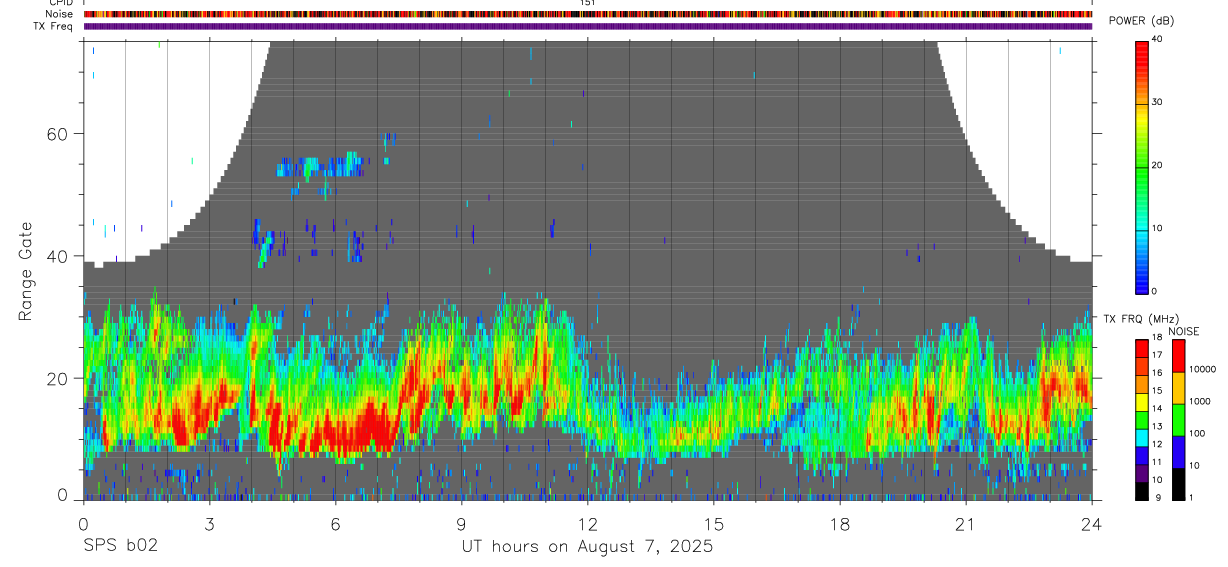Click the 60 range gate axis label
Viewport: 1228px width, 567px height.
click(x=56, y=133)
